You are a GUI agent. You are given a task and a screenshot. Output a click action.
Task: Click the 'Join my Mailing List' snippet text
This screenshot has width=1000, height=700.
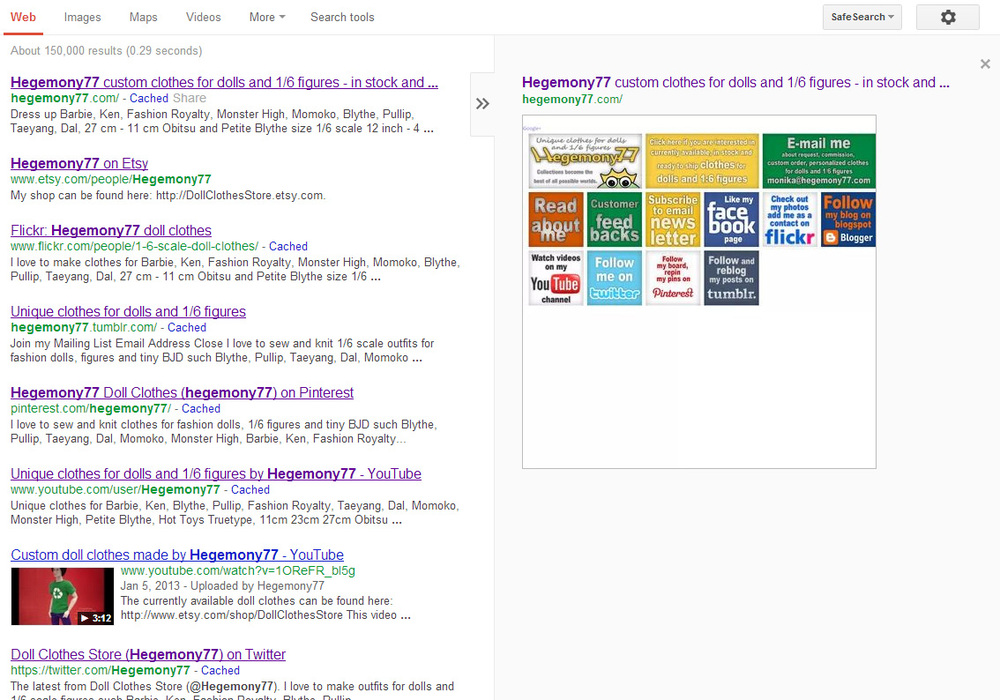[223, 351]
